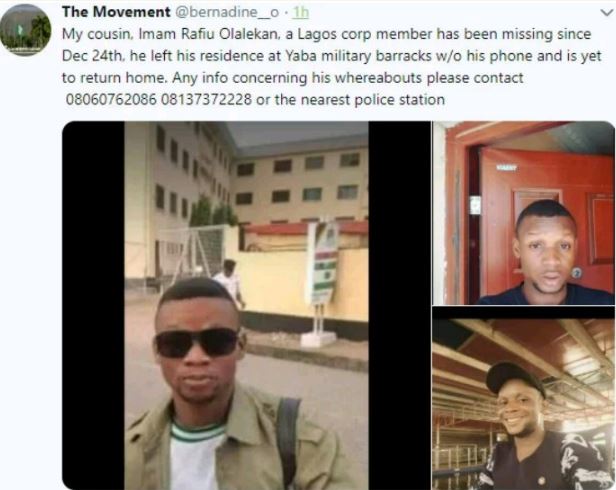Image resolution: width=616 pixels, height=490 pixels.
Task: Click phone number 08060762086 in tweet
Action: click(x=111, y=99)
